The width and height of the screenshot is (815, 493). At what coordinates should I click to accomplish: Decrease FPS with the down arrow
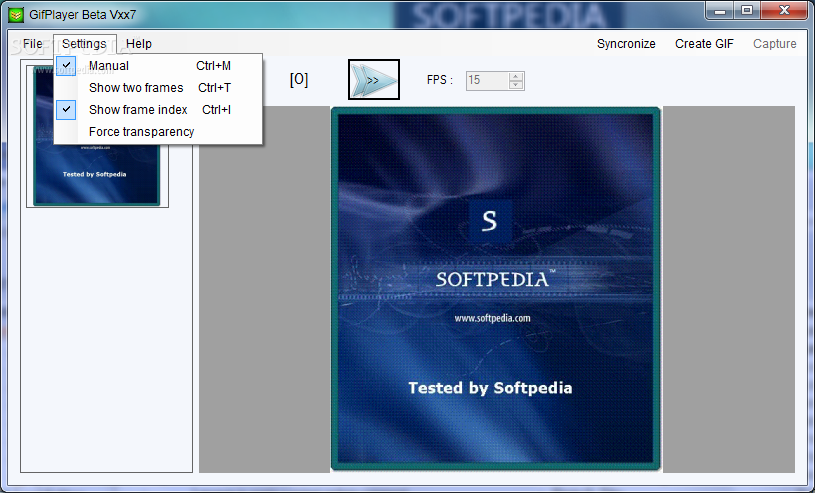pyautogui.click(x=516, y=85)
